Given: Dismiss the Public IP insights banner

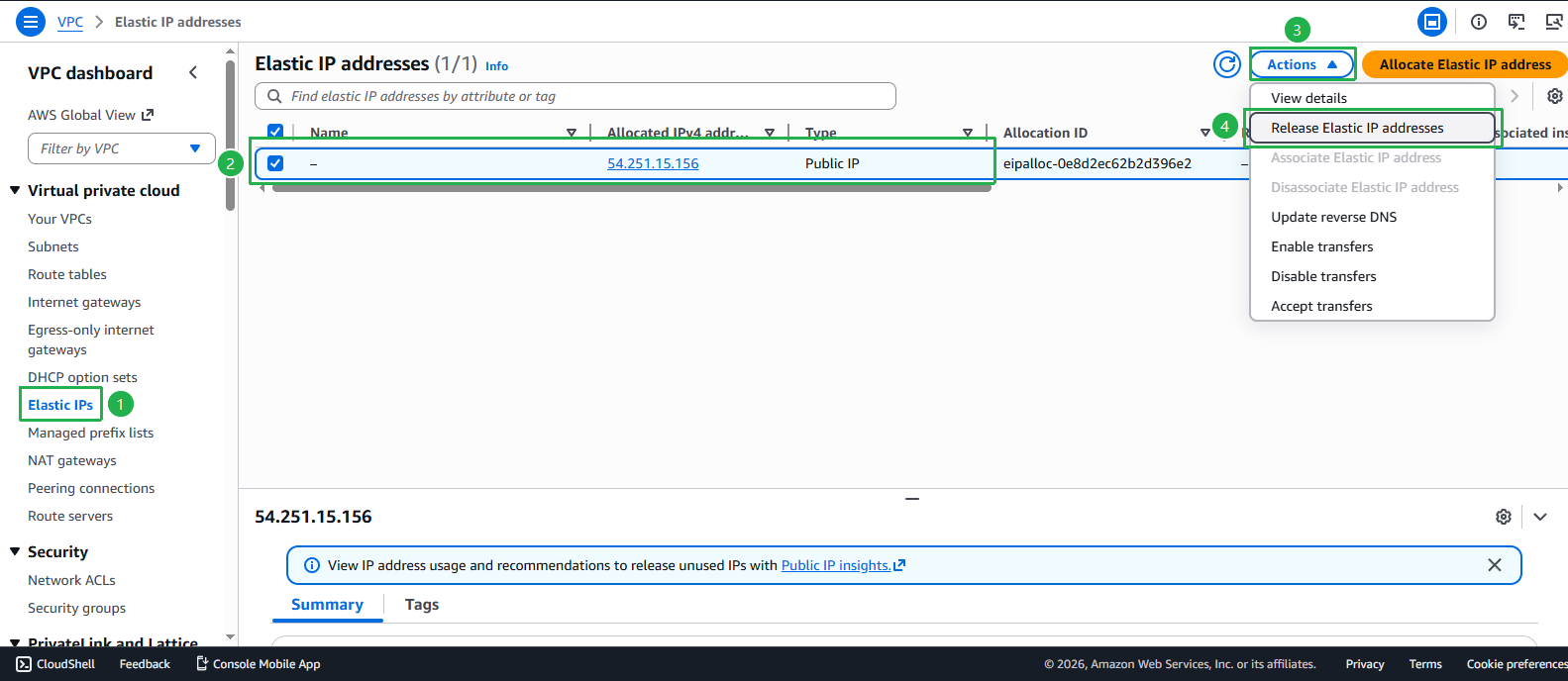Looking at the screenshot, I should (1495, 565).
